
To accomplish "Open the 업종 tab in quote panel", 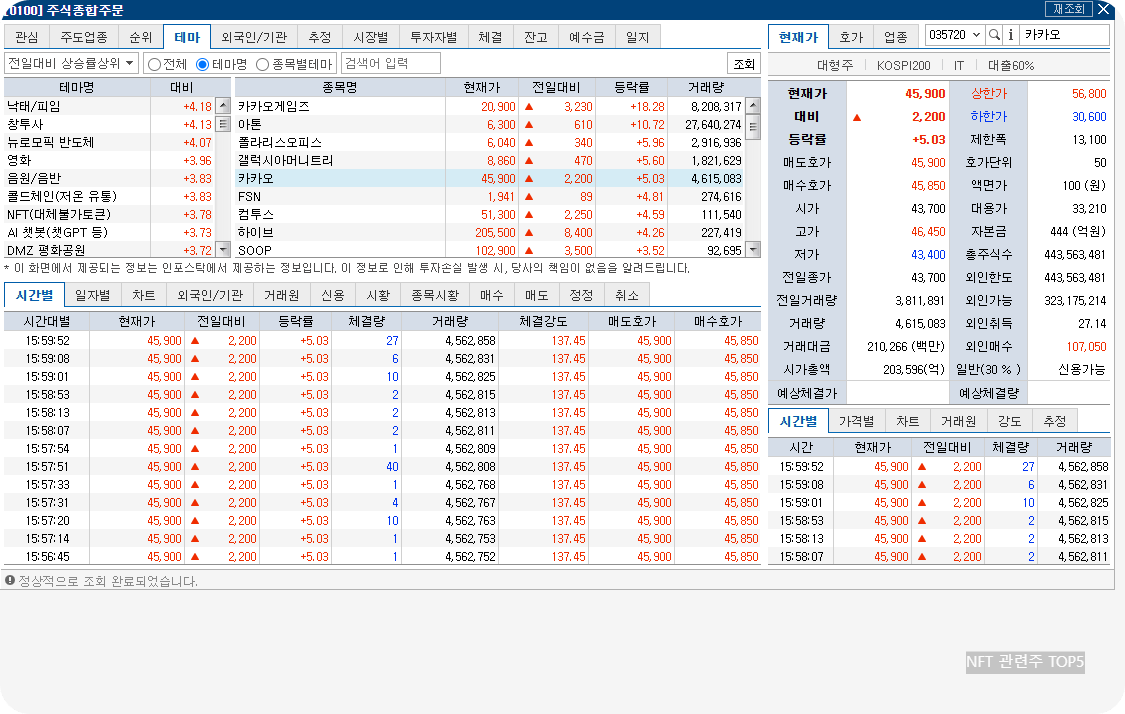I will (895, 37).
